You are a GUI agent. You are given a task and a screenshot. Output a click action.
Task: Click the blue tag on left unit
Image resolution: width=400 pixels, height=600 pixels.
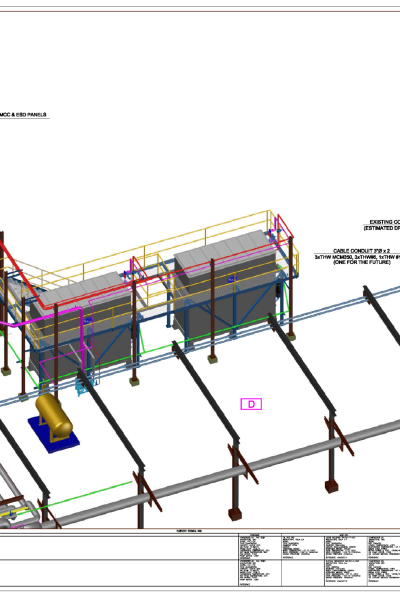tap(88, 321)
